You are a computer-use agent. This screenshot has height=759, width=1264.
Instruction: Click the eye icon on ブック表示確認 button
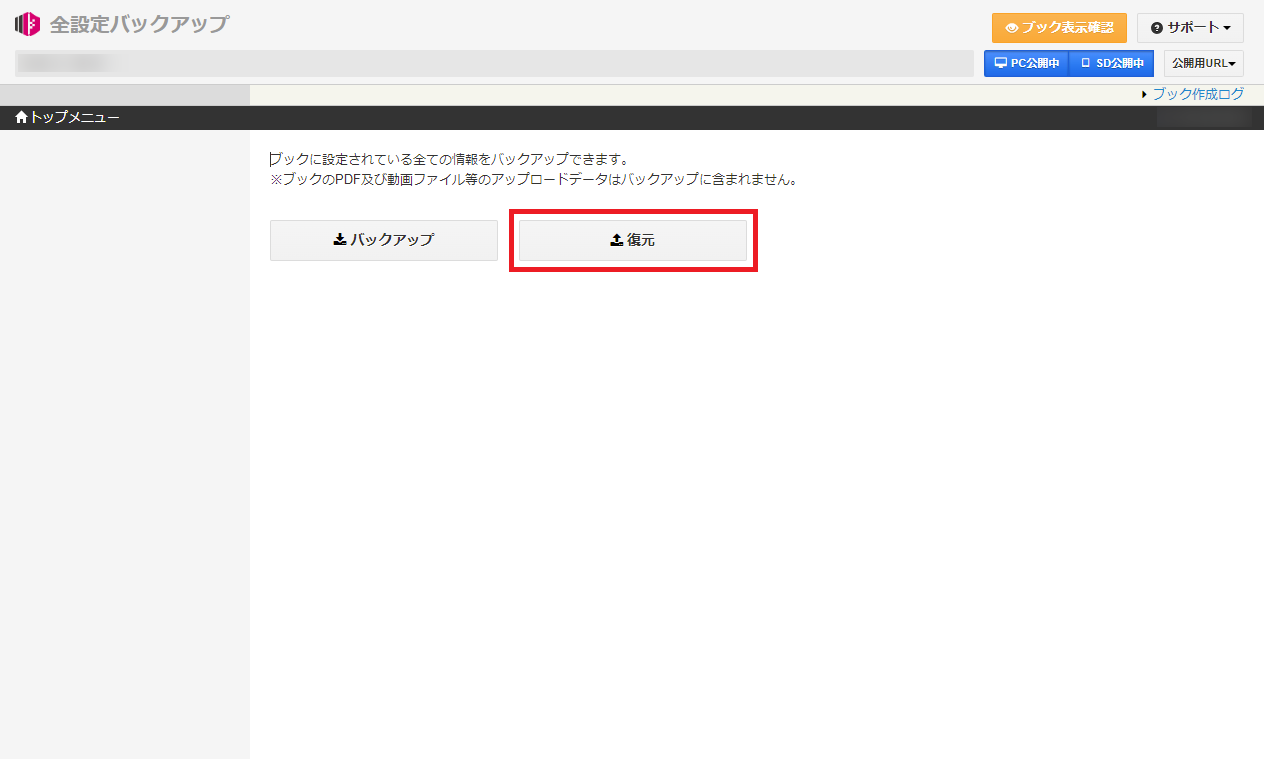[1014, 28]
